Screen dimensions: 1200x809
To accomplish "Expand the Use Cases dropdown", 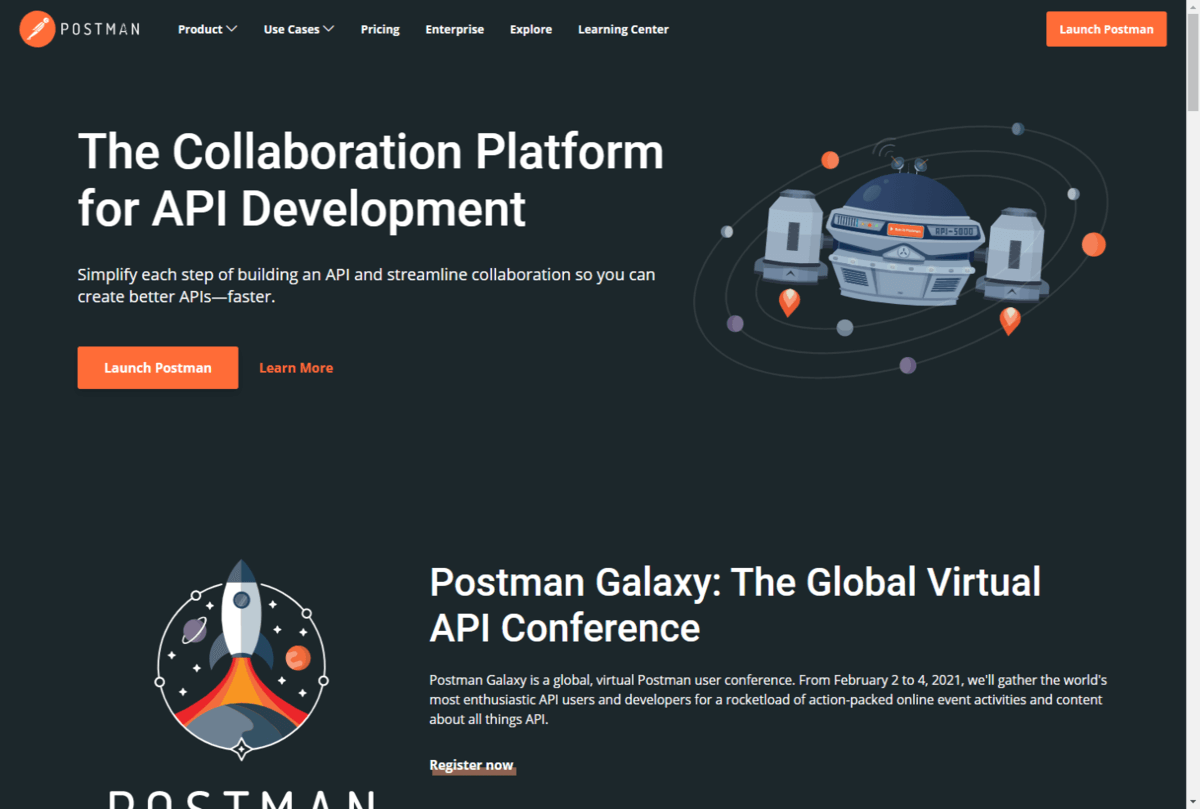I will [x=298, y=29].
